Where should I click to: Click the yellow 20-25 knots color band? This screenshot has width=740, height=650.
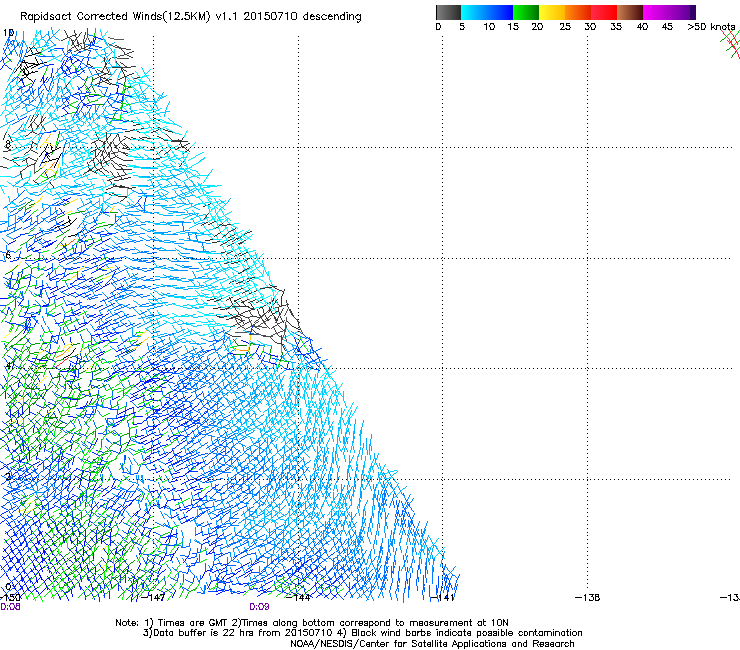click(552, 12)
